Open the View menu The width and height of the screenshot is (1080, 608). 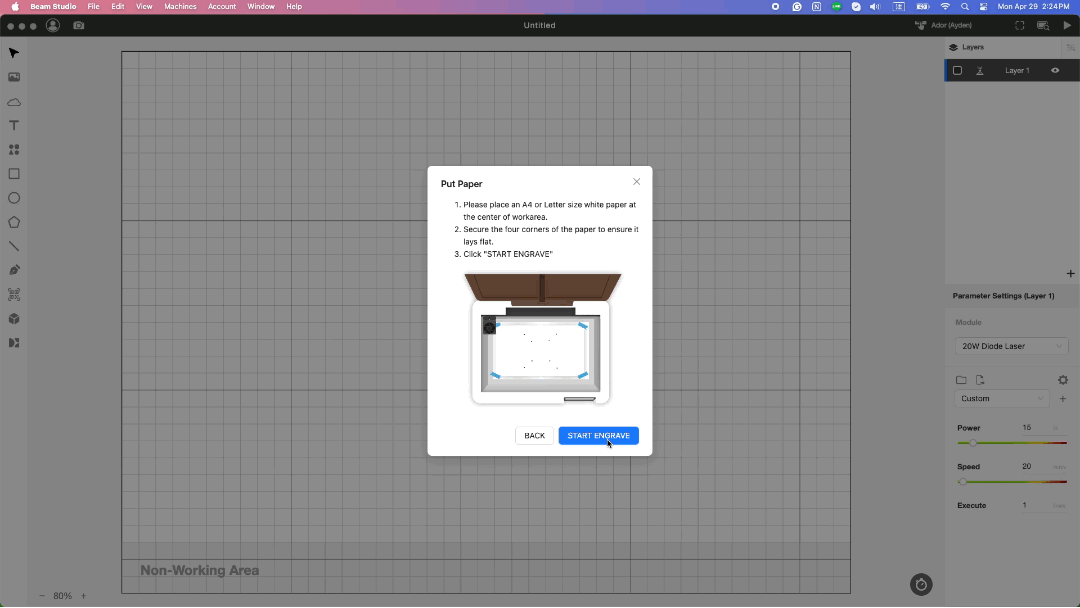pyautogui.click(x=144, y=6)
